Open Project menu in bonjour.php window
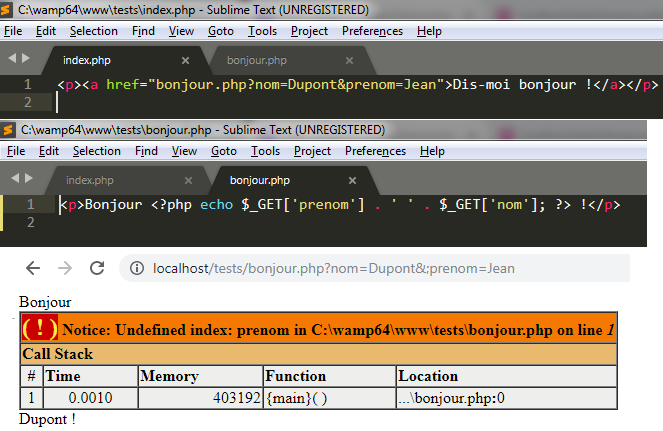 [312, 151]
